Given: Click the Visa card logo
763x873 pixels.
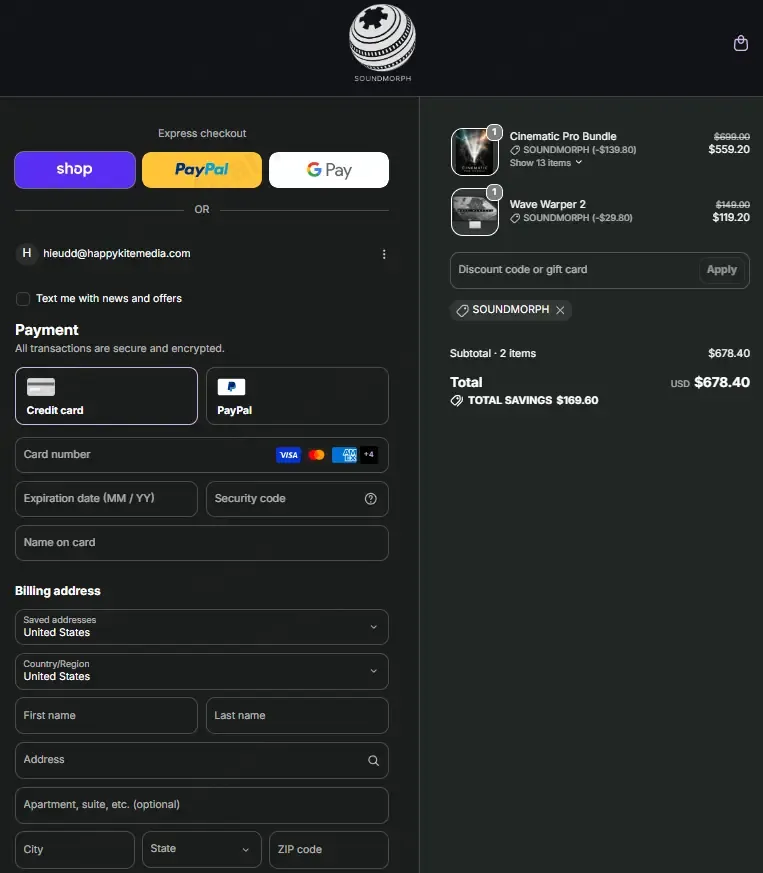Looking at the screenshot, I should (x=288, y=455).
